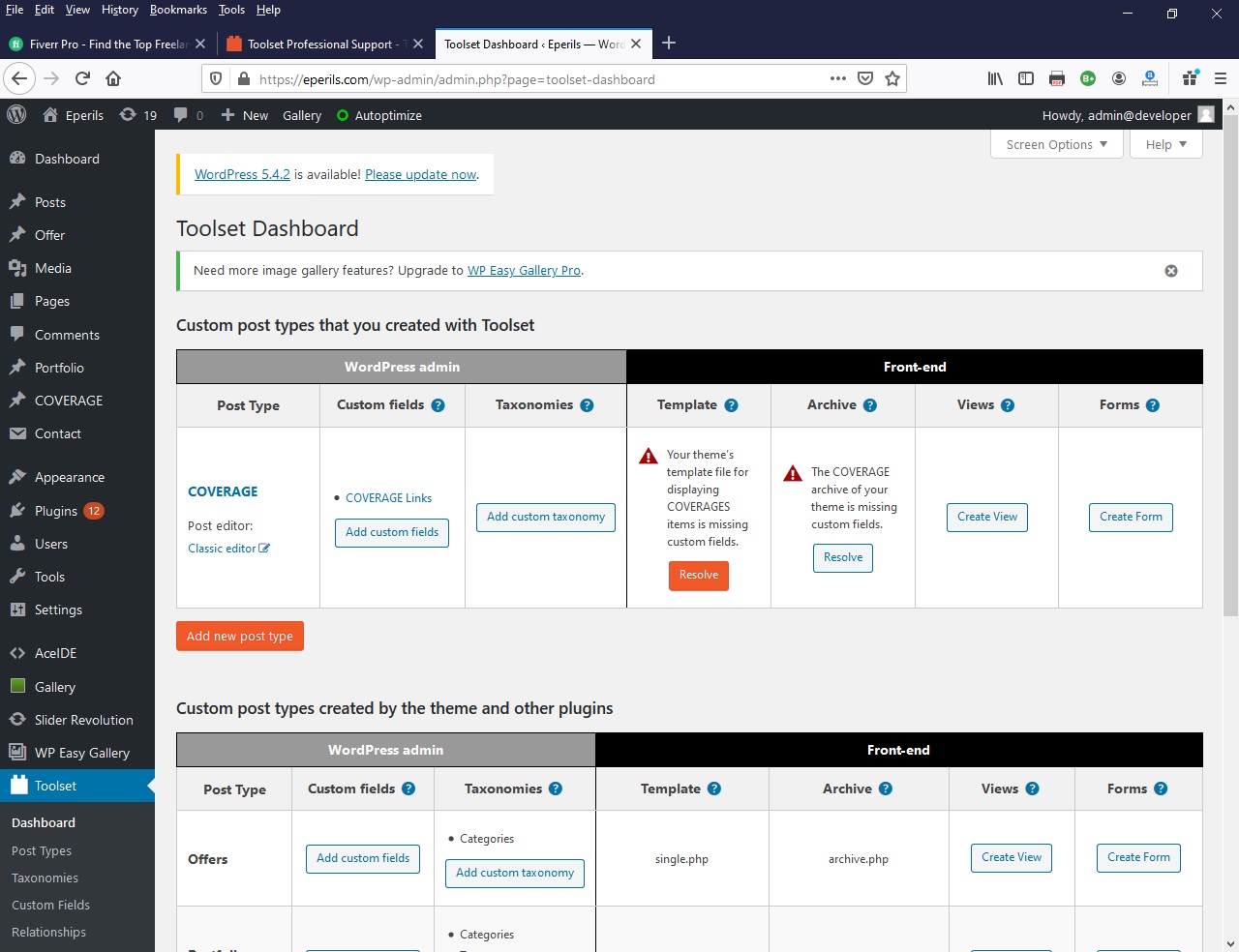Click the edit icon next to Classic editor

point(264,549)
